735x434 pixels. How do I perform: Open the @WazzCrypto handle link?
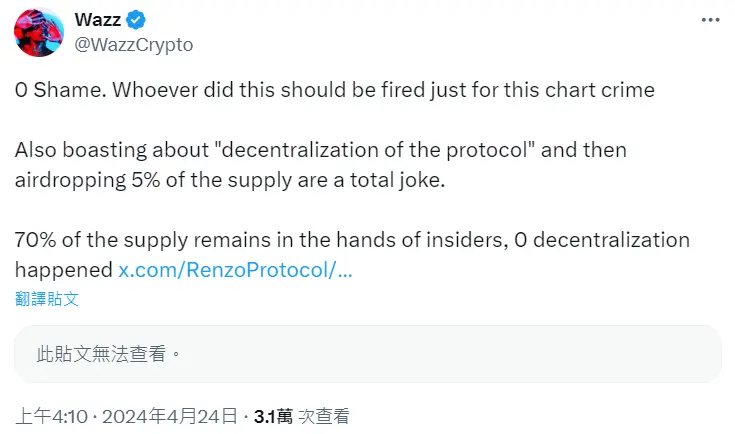coord(134,45)
